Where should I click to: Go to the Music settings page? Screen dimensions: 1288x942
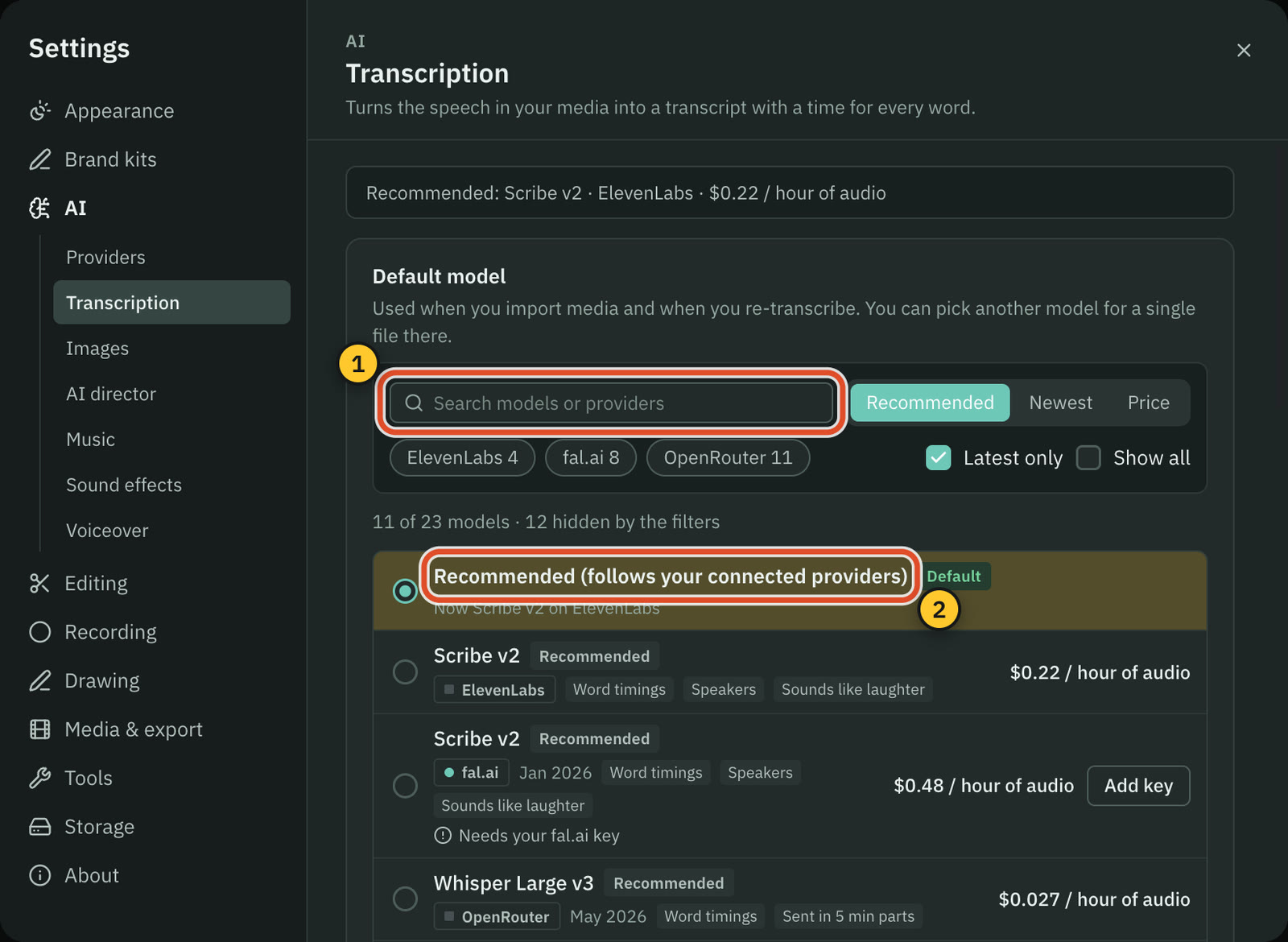(x=172, y=440)
